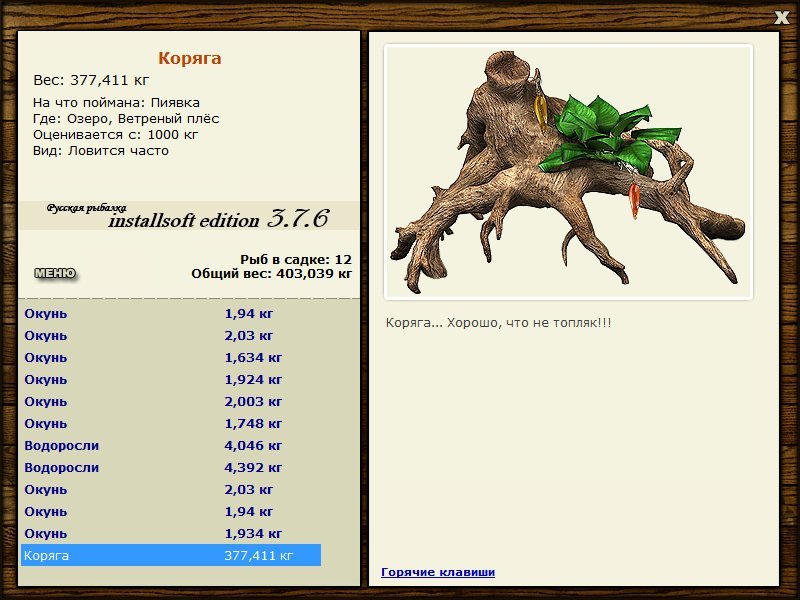Image resolution: width=800 pixels, height=600 pixels.
Task: Click the highlighted Коряга list row
Action: coord(171,555)
